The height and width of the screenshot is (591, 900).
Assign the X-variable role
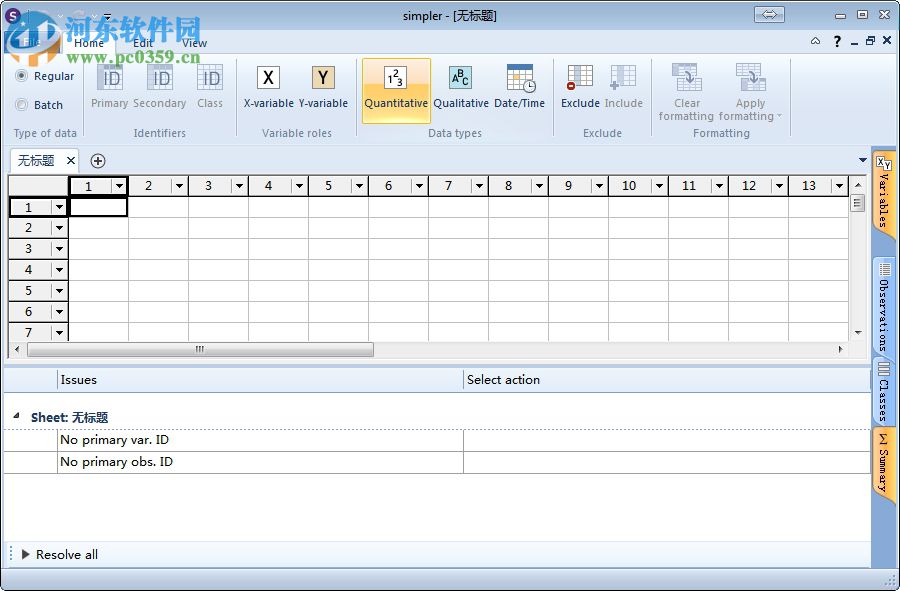pos(268,86)
